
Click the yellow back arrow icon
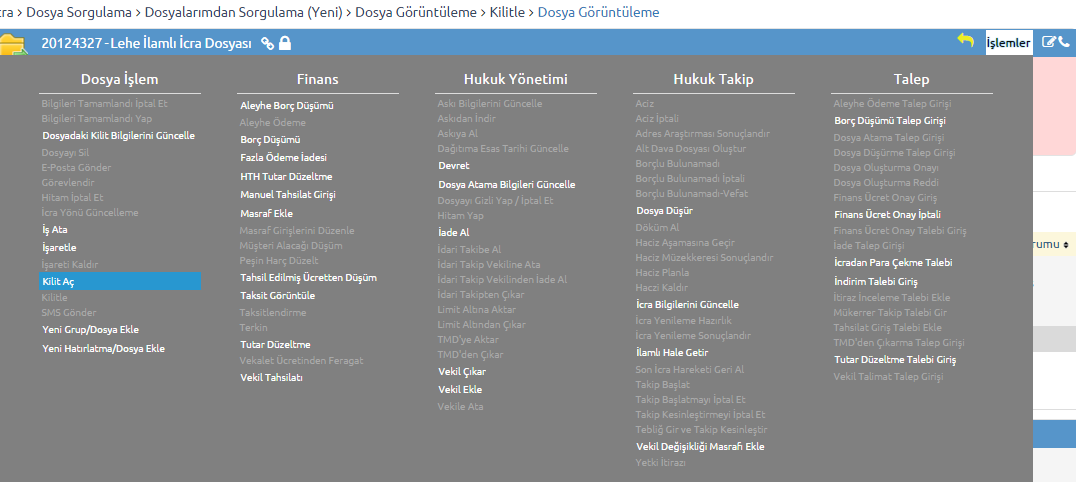tap(966, 41)
